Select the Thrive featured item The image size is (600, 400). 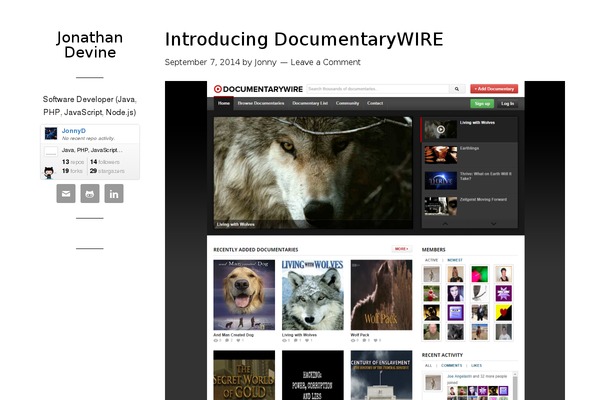pyautogui.click(x=470, y=180)
